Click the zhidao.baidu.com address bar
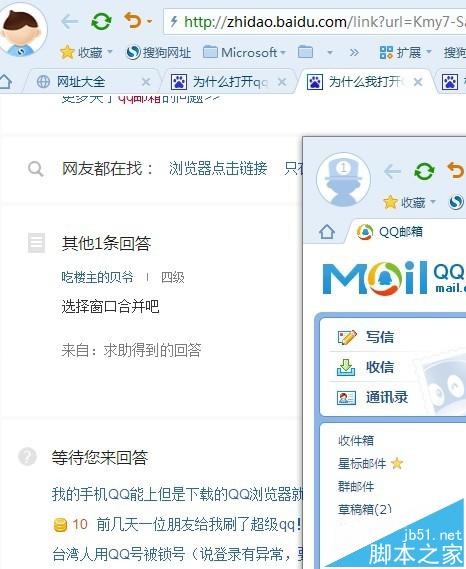 coord(316,22)
